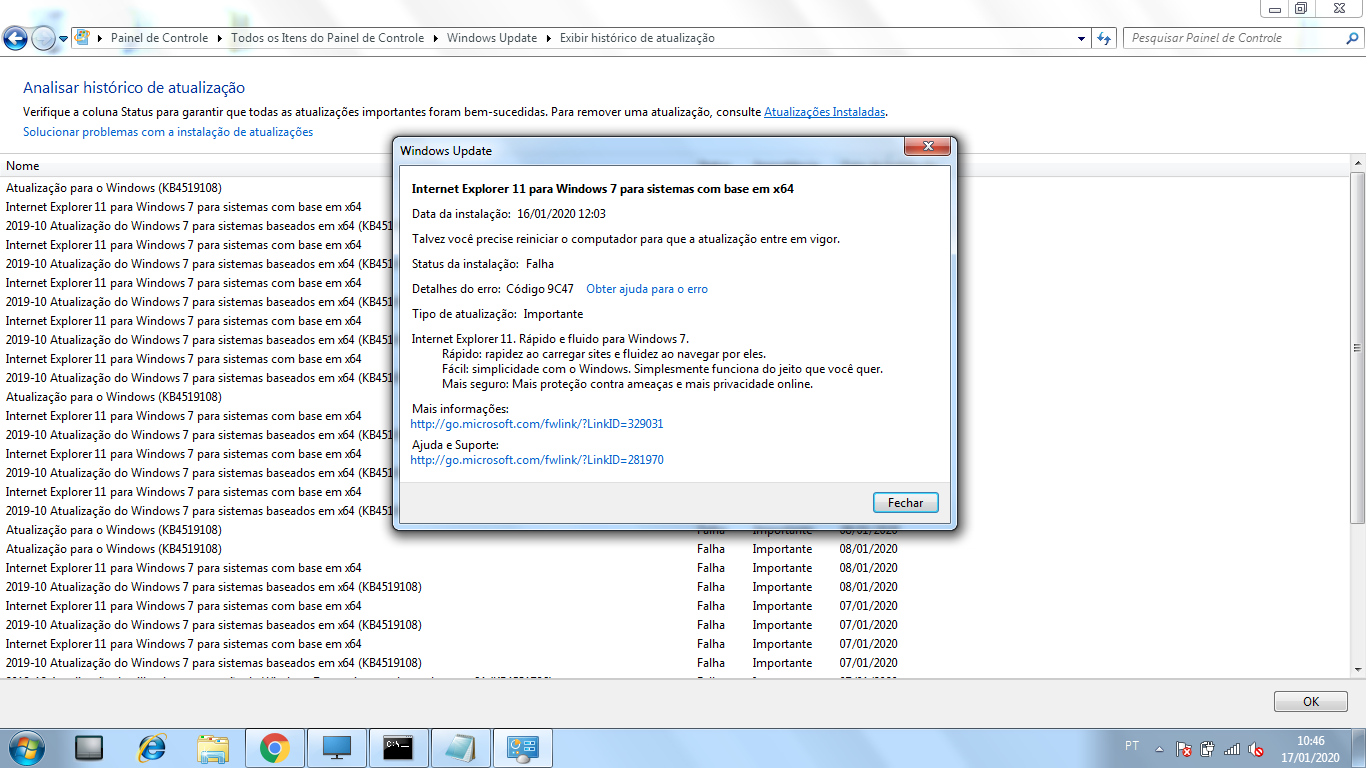Open Windows Explorer folder in taskbar
The width and height of the screenshot is (1366, 768).
pyautogui.click(x=213, y=748)
